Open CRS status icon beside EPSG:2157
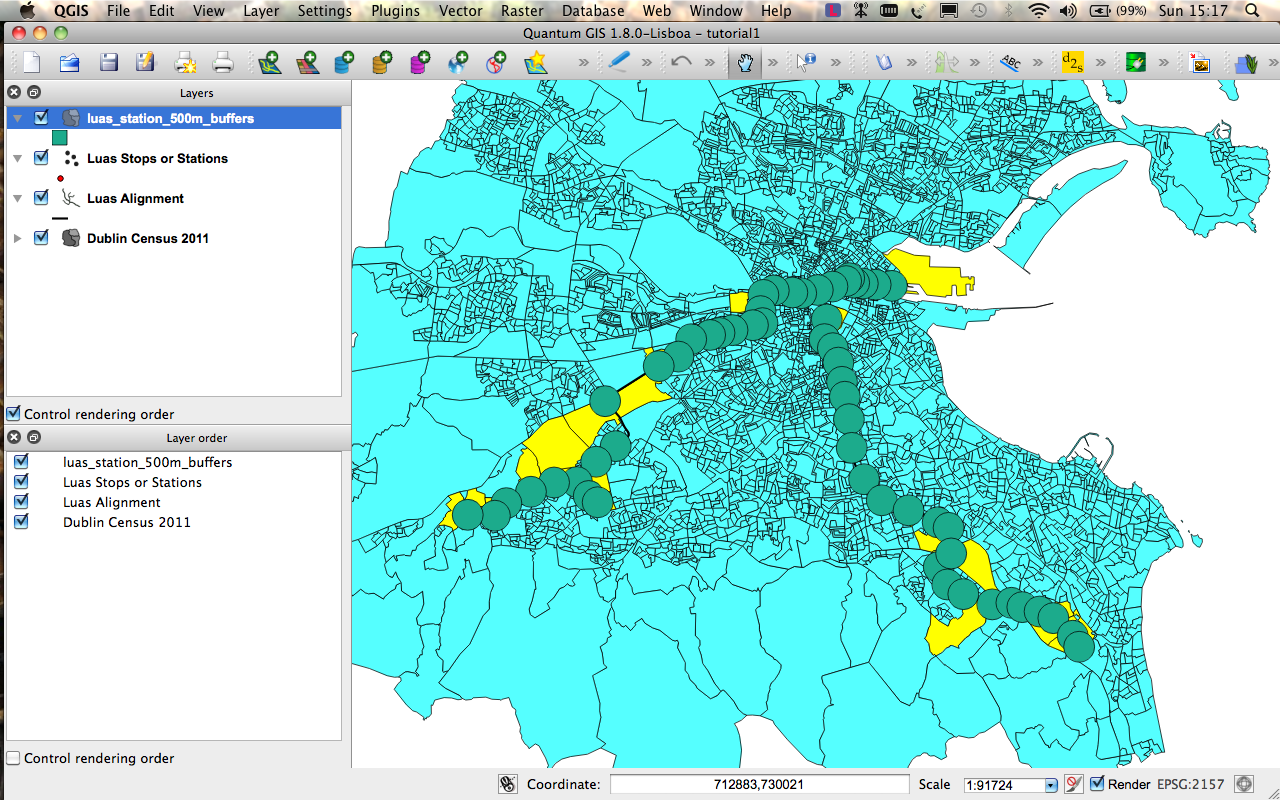Image resolution: width=1280 pixels, height=800 pixels. pos(1244,784)
